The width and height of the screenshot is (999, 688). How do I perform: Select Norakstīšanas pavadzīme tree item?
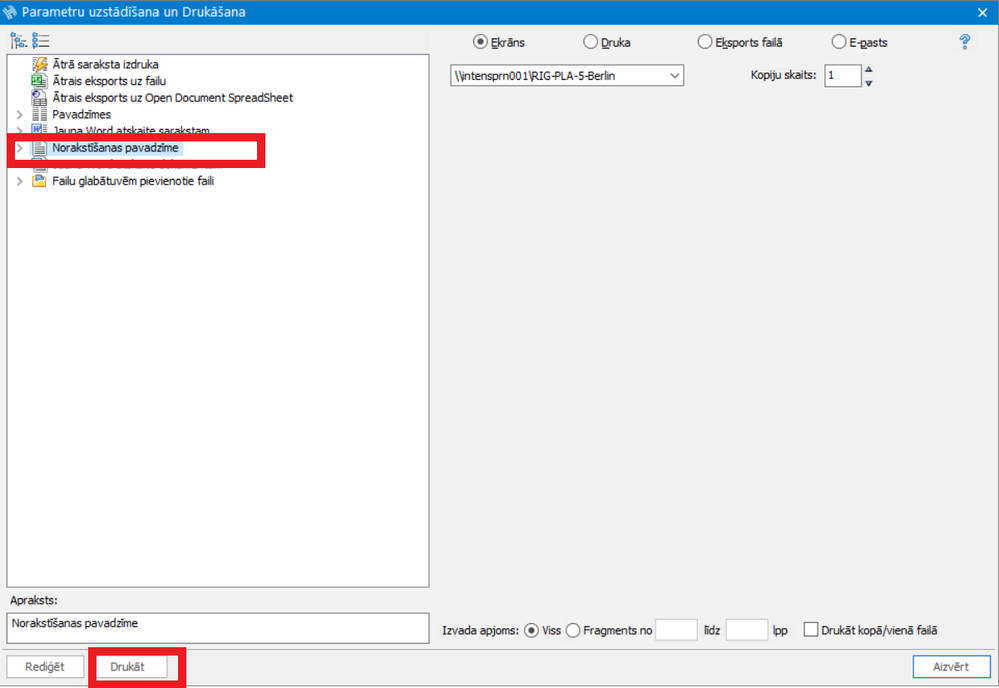pos(115,148)
